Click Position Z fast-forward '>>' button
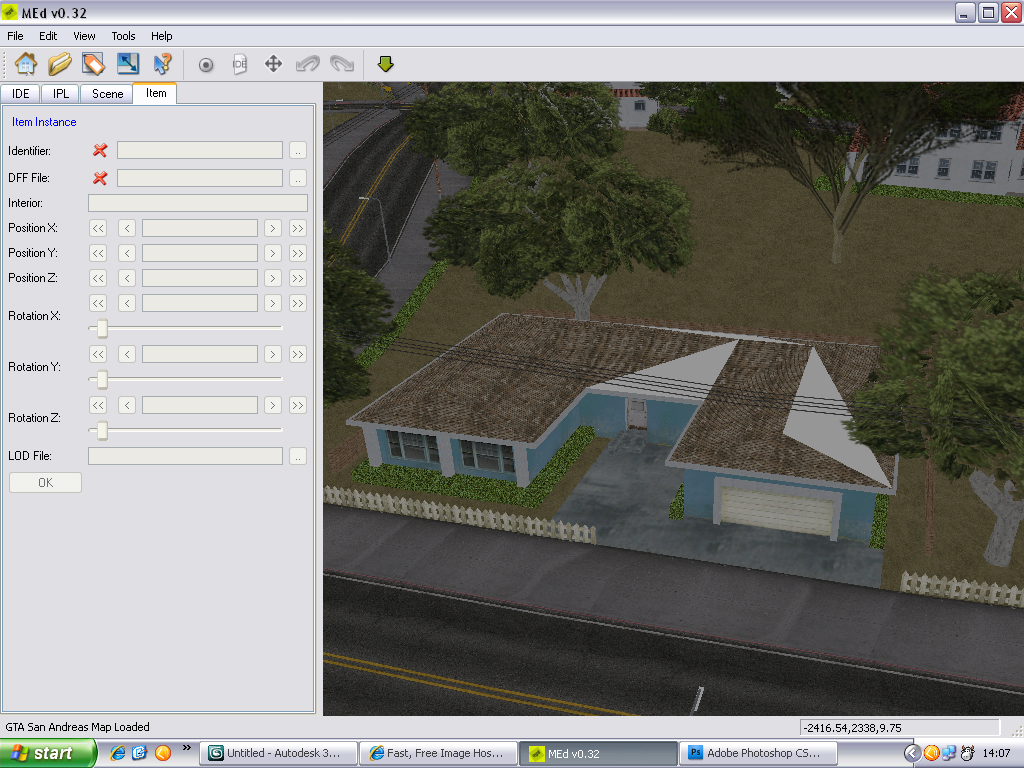Screen dimensions: 1024x768 point(298,278)
